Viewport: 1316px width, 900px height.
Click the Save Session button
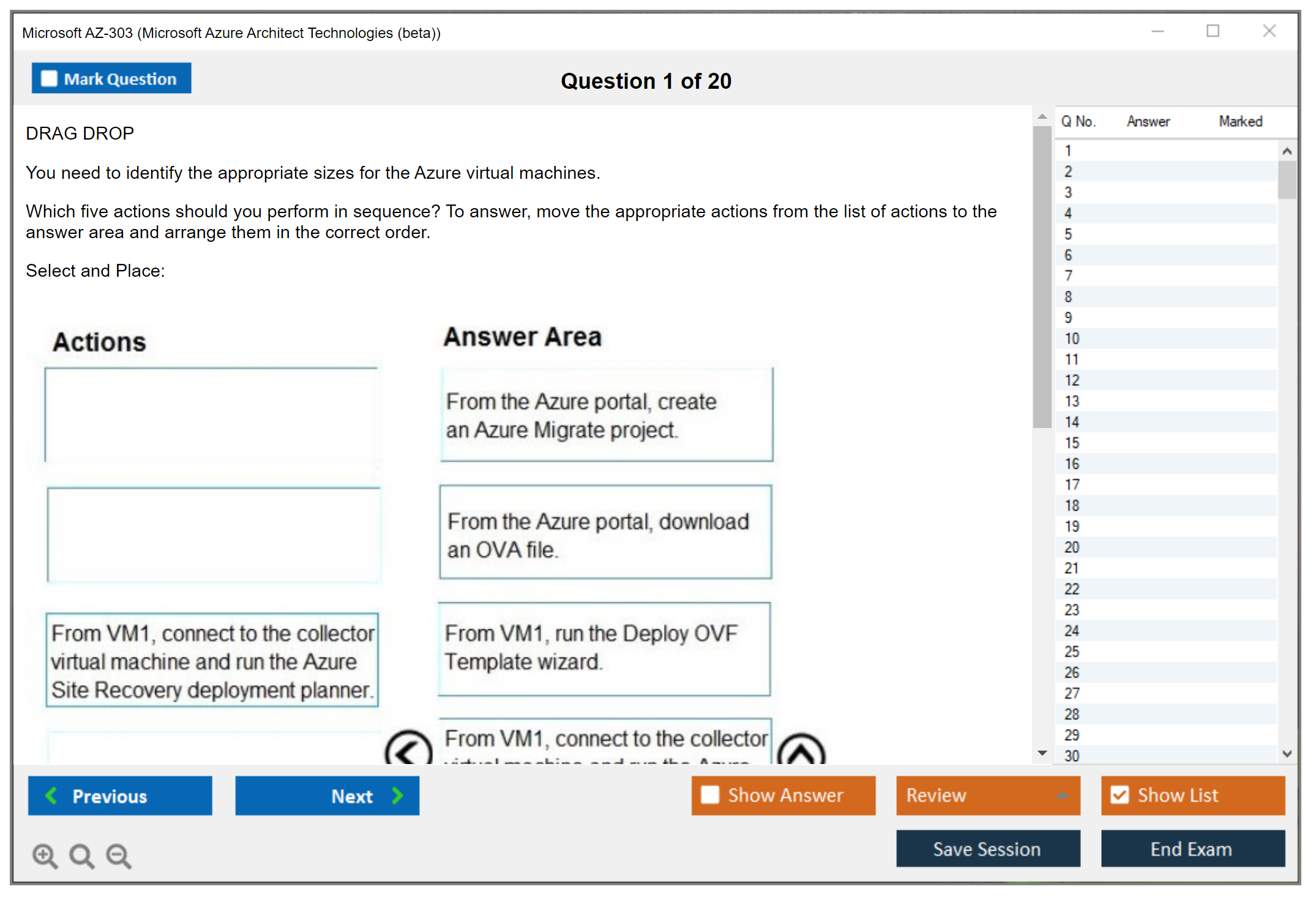click(x=987, y=849)
